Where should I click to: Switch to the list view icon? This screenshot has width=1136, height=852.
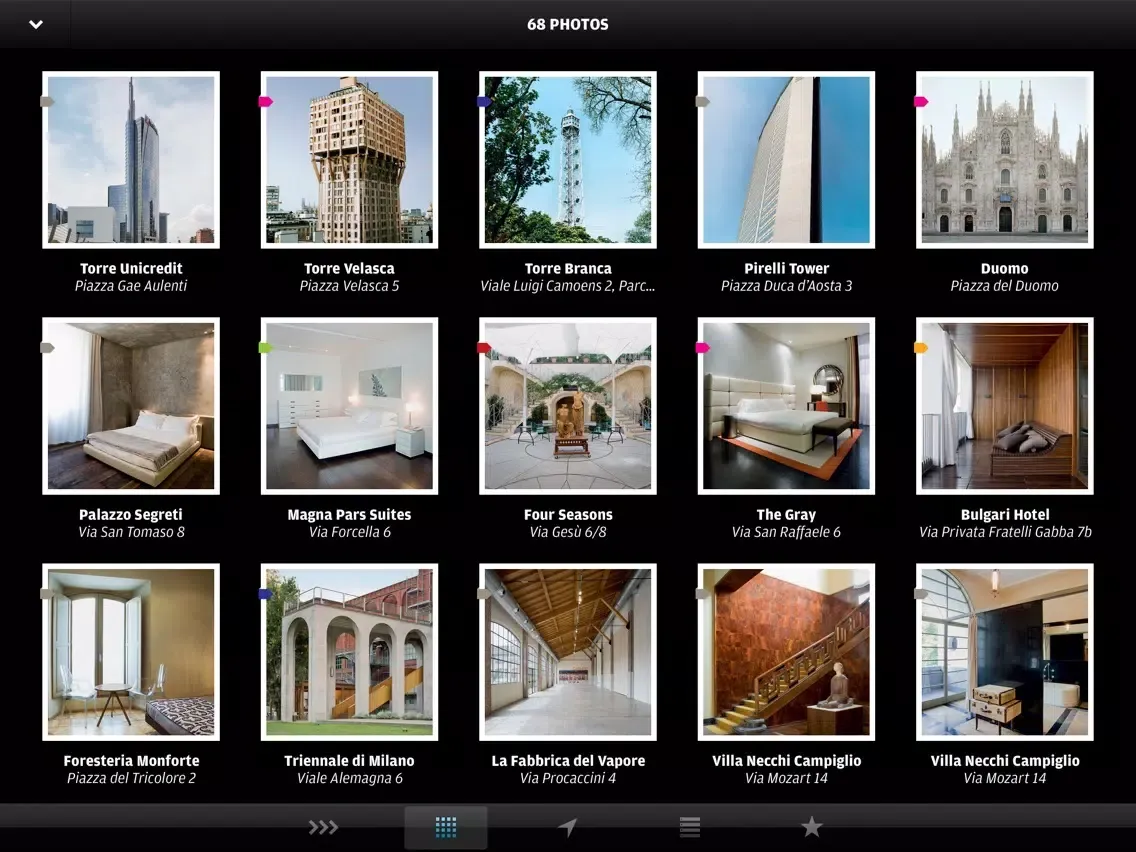coord(690,827)
